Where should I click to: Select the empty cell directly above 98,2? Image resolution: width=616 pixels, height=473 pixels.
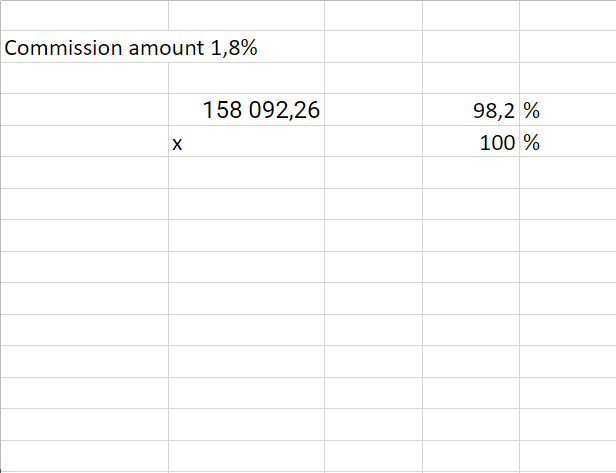coord(471,78)
